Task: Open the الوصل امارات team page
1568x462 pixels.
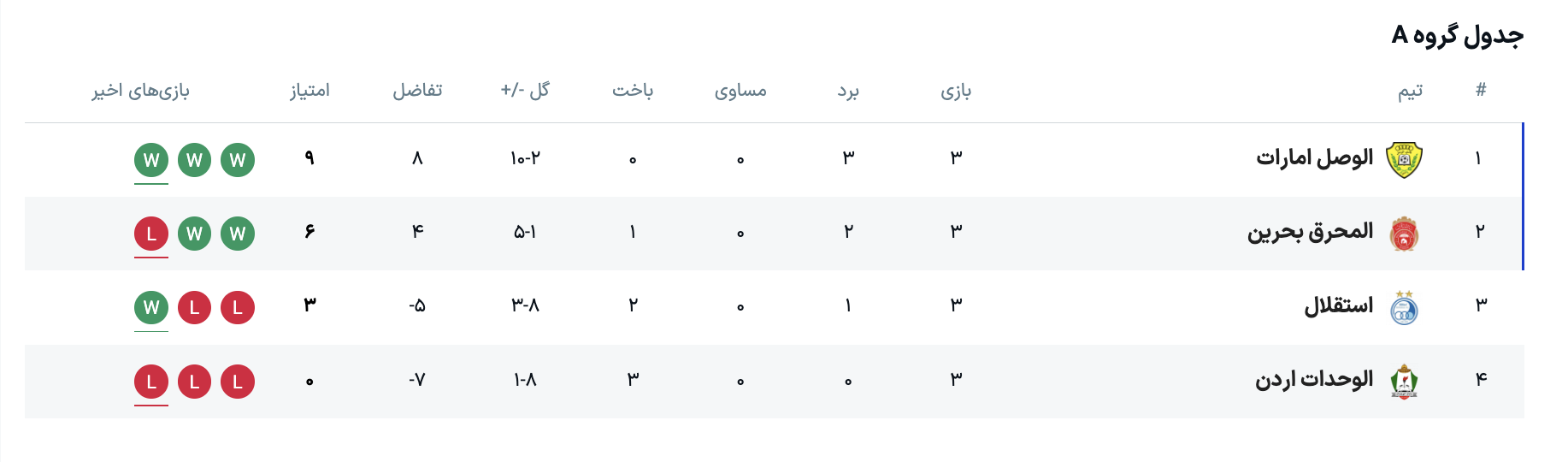Action: click(x=1314, y=158)
